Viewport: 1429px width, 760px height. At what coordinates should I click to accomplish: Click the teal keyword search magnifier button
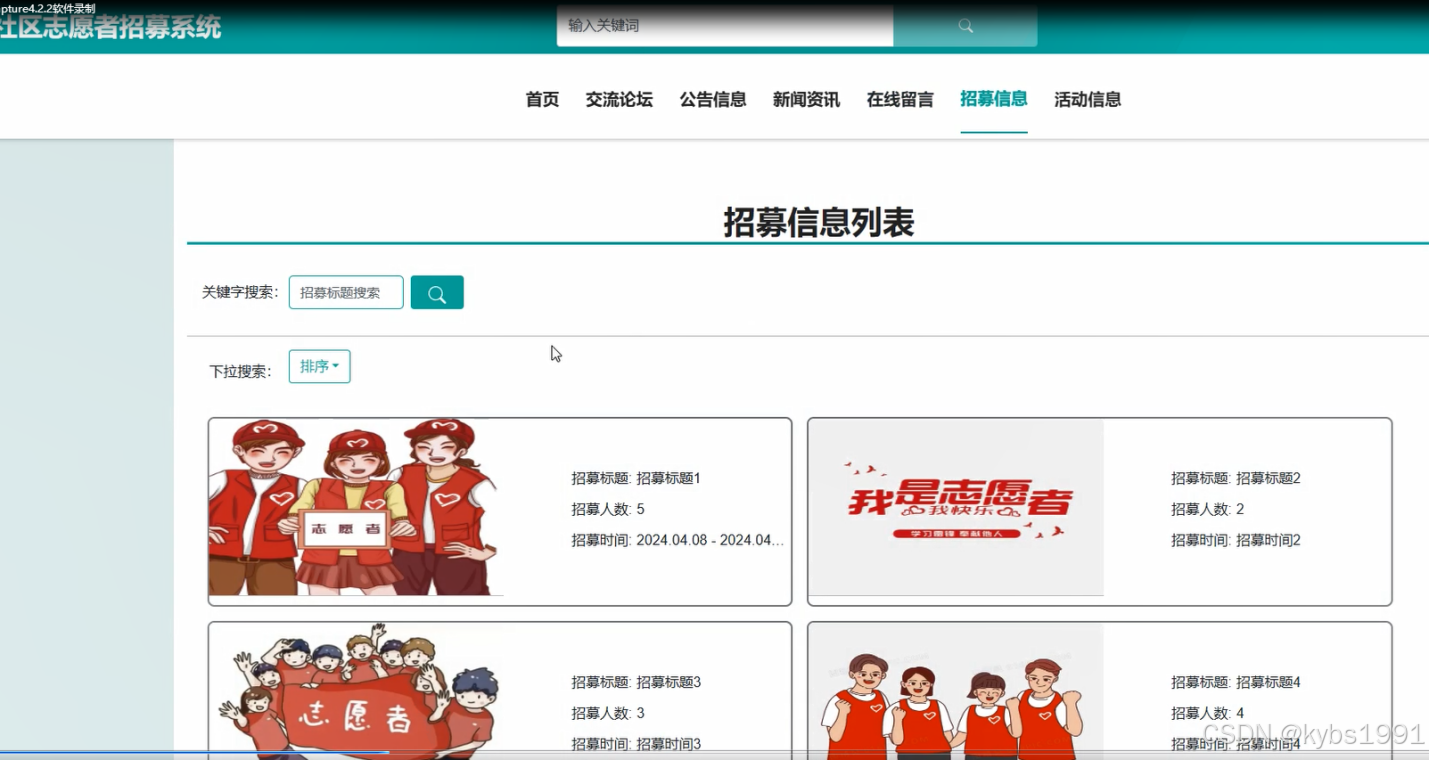437,292
